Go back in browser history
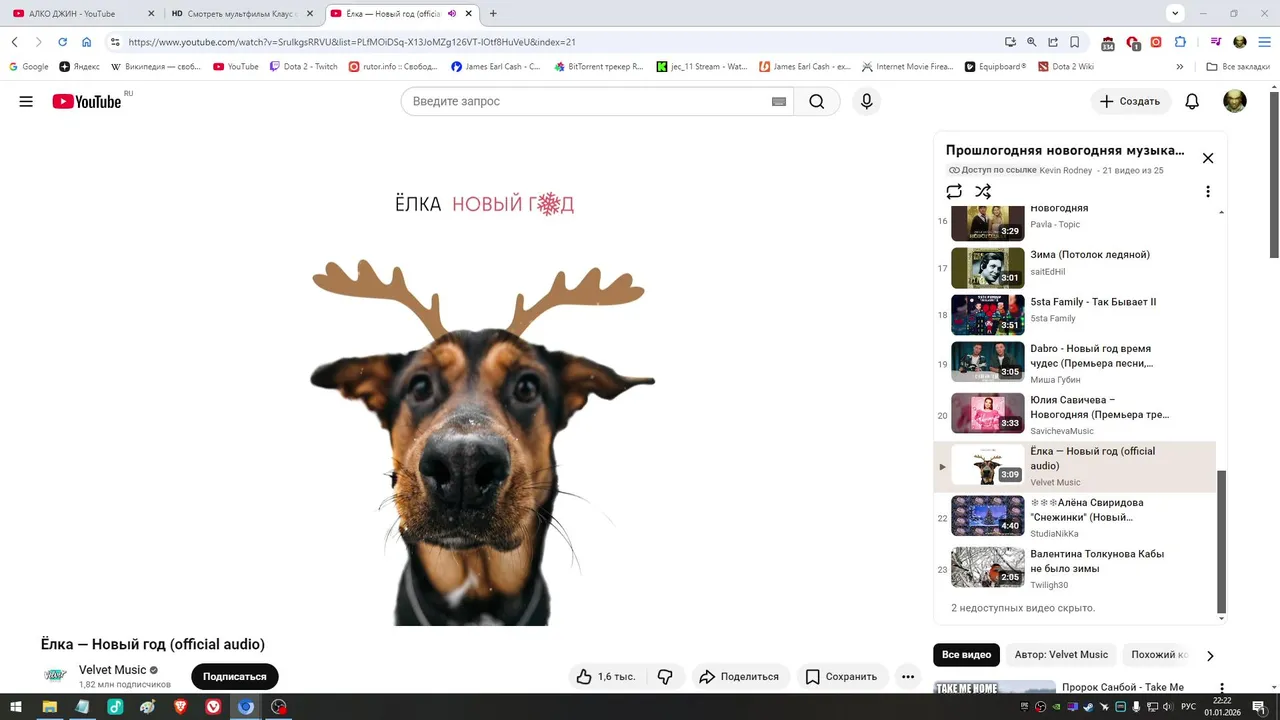 15,42
